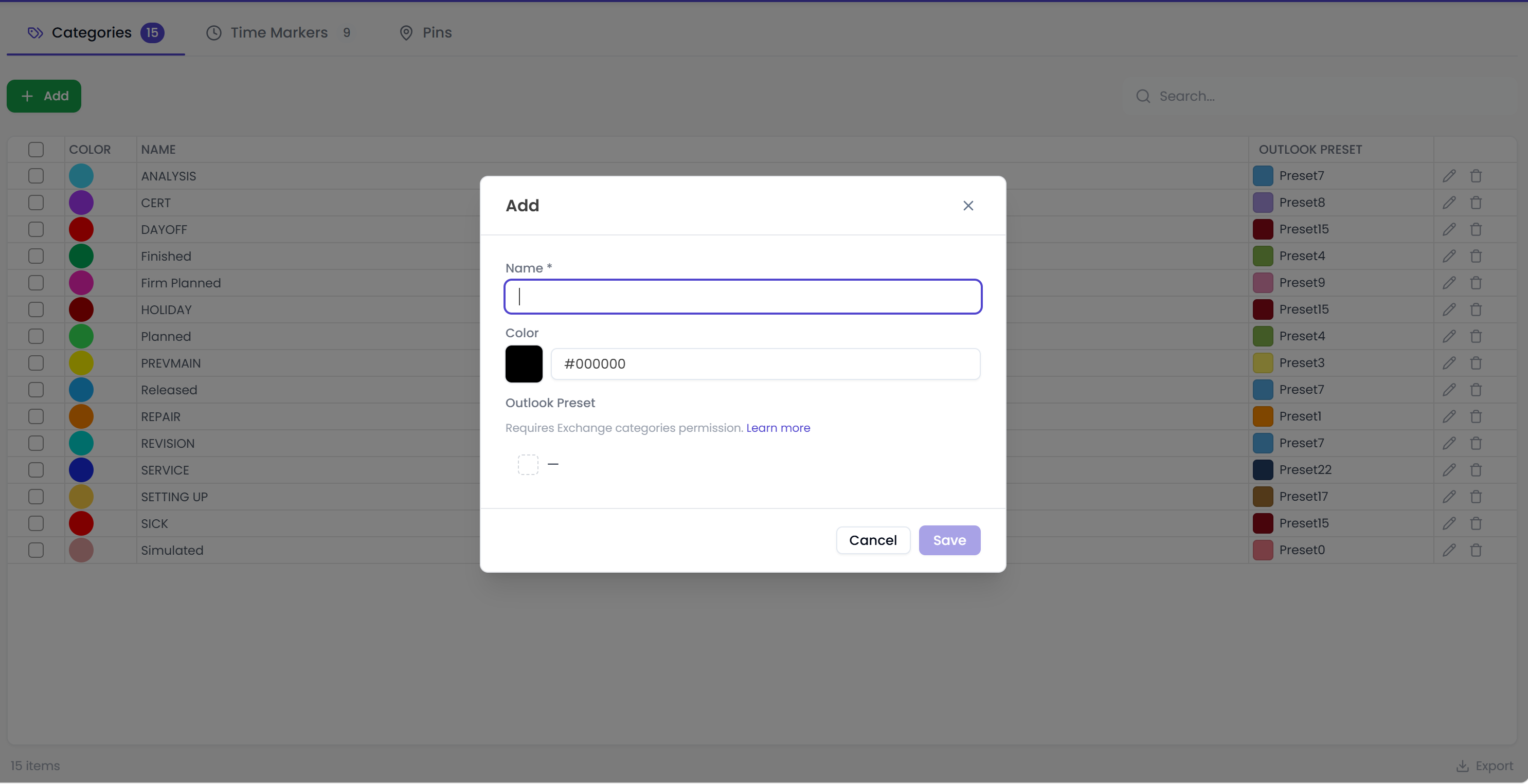The image size is (1528, 784).
Task: Switch to the Categories tab
Action: coord(96,32)
